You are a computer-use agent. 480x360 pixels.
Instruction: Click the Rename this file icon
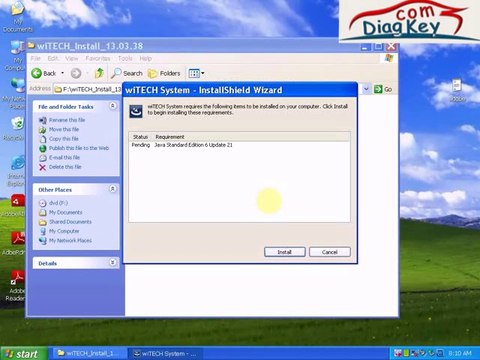42,120
